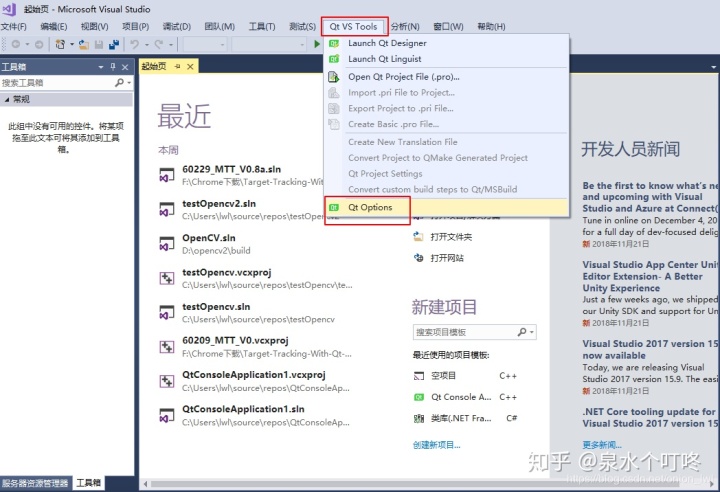The image size is (720, 492).
Task: Click the Undo toolbar icon
Action: coord(135,45)
